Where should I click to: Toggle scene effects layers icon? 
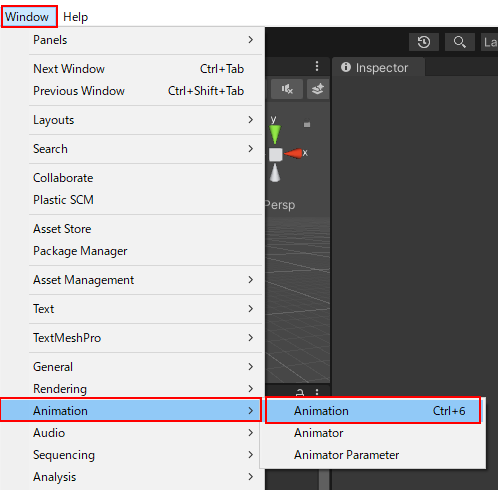[x=318, y=89]
